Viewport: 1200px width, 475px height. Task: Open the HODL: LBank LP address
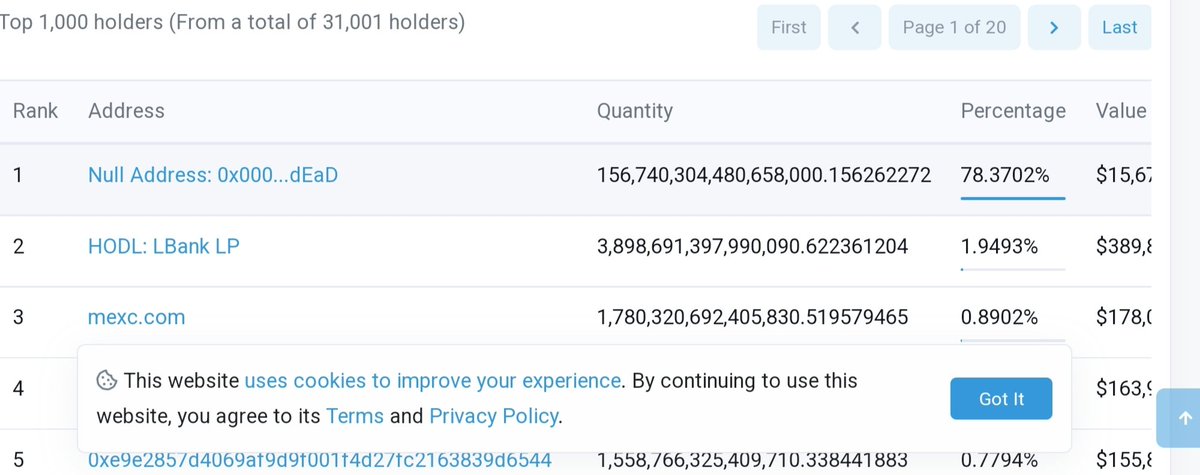pyautogui.click(x=164, y=246)
